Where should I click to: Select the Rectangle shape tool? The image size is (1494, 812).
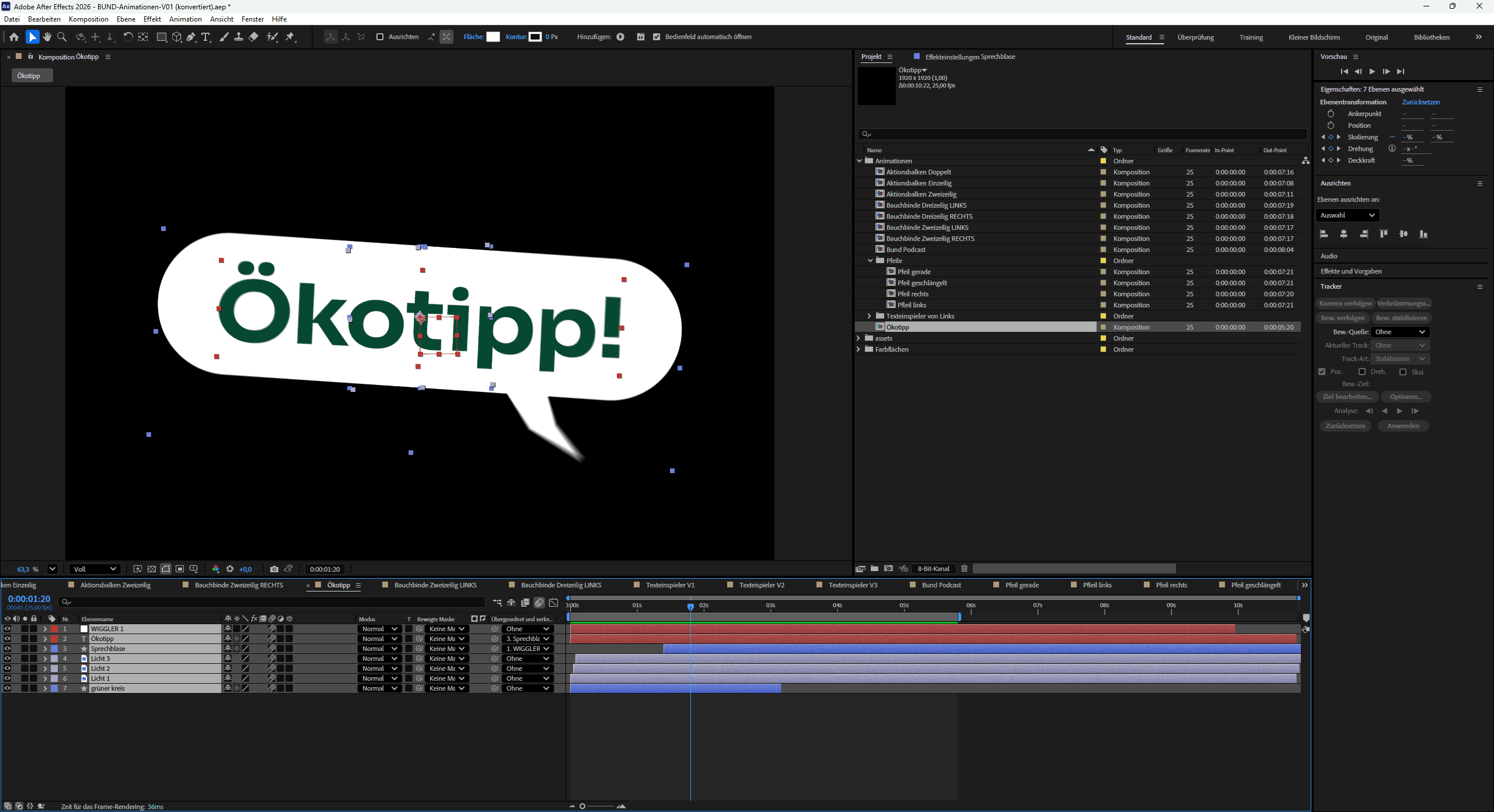(x=162, y=37)
